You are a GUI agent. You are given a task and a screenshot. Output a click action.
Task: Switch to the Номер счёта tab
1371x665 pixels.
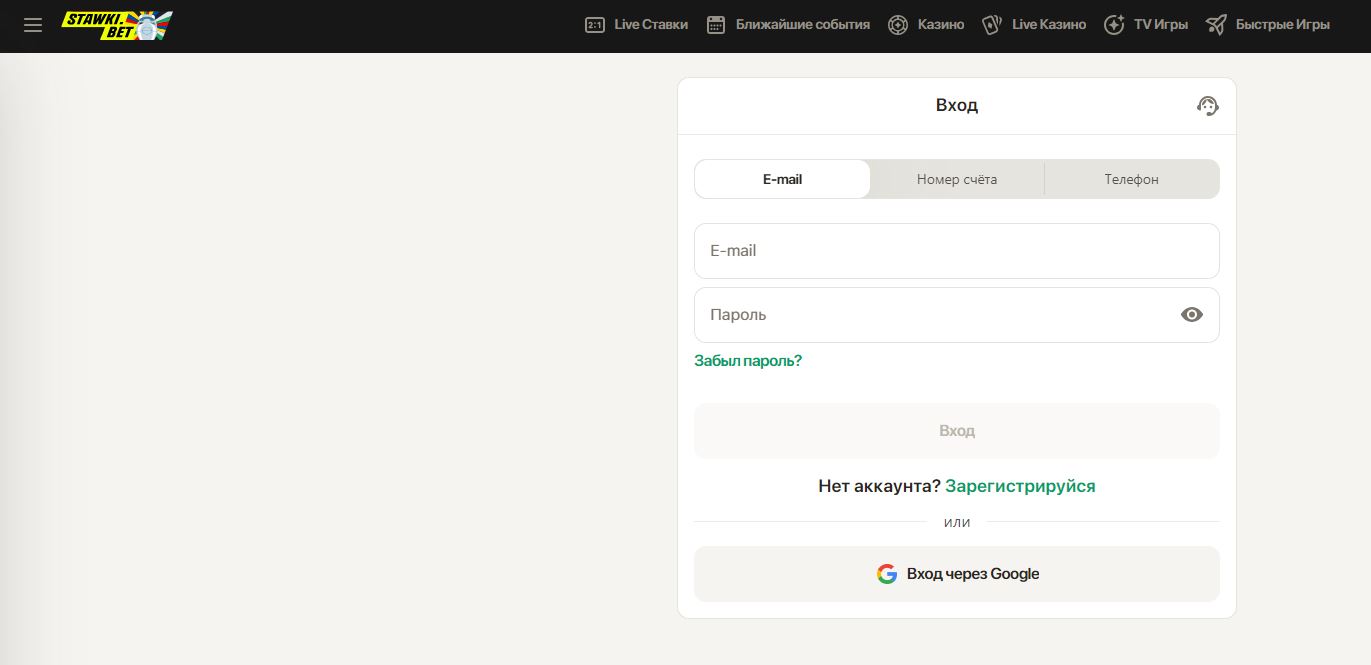(x=957, y=179)
